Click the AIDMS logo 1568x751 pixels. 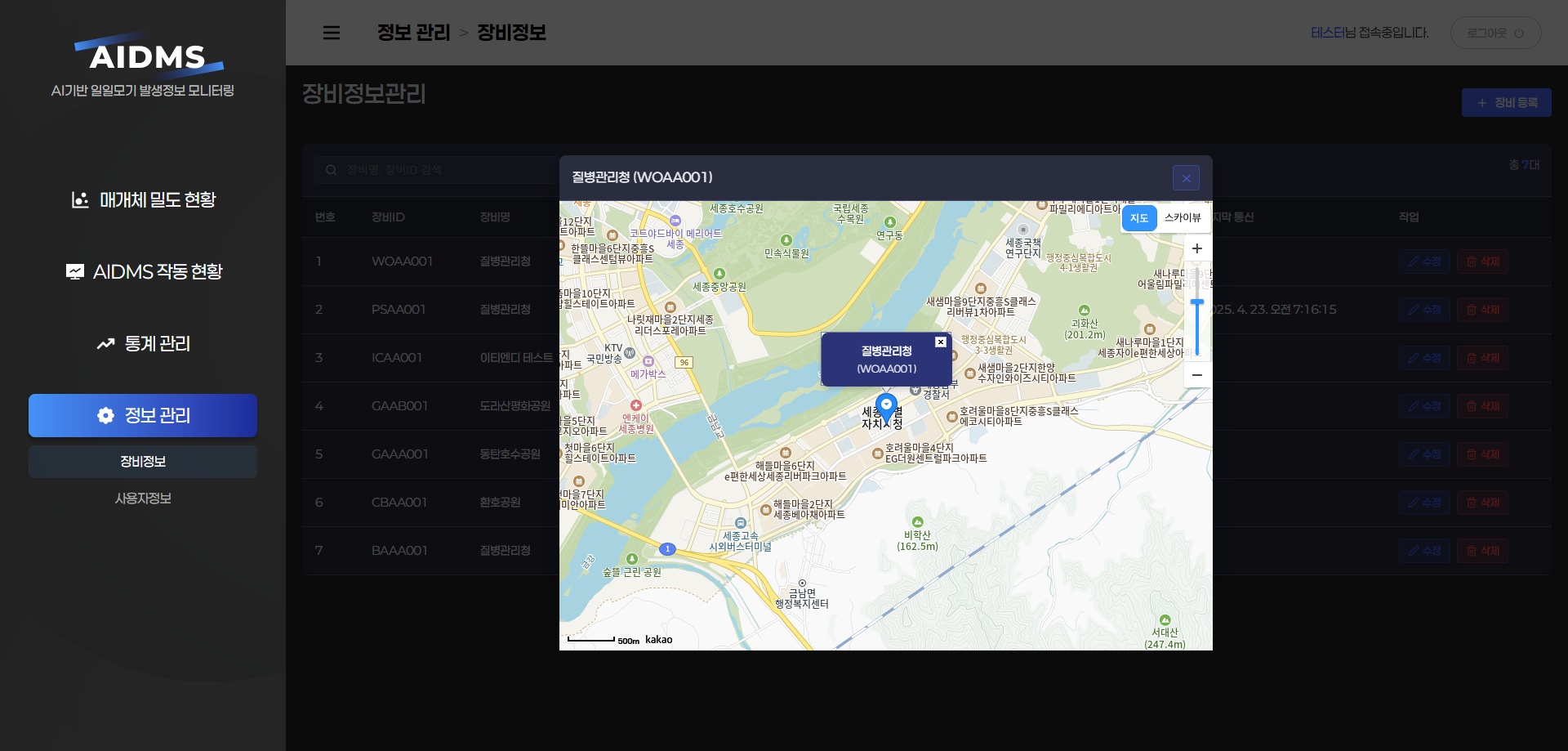pyautogui.click(x=148, y=56)
